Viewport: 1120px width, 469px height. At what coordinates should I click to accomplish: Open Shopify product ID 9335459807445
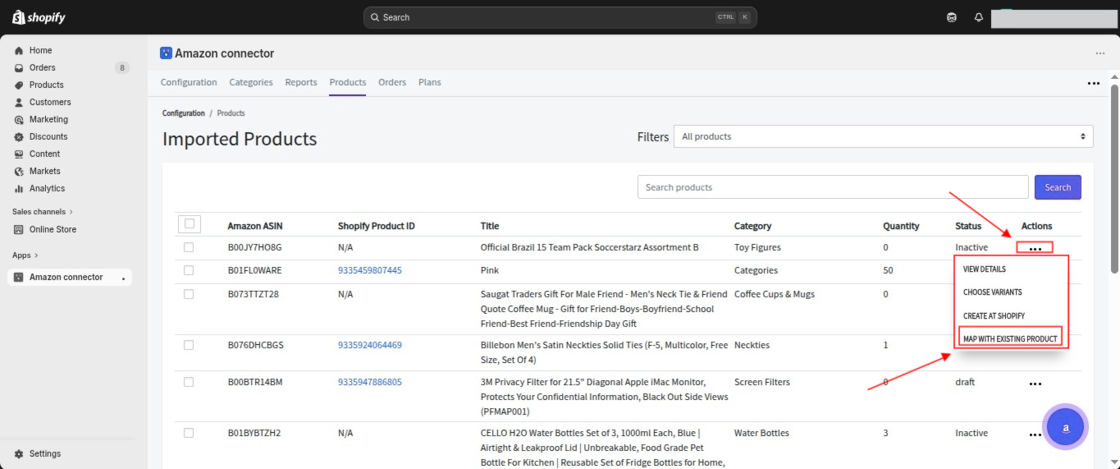(x=369, y=271)
